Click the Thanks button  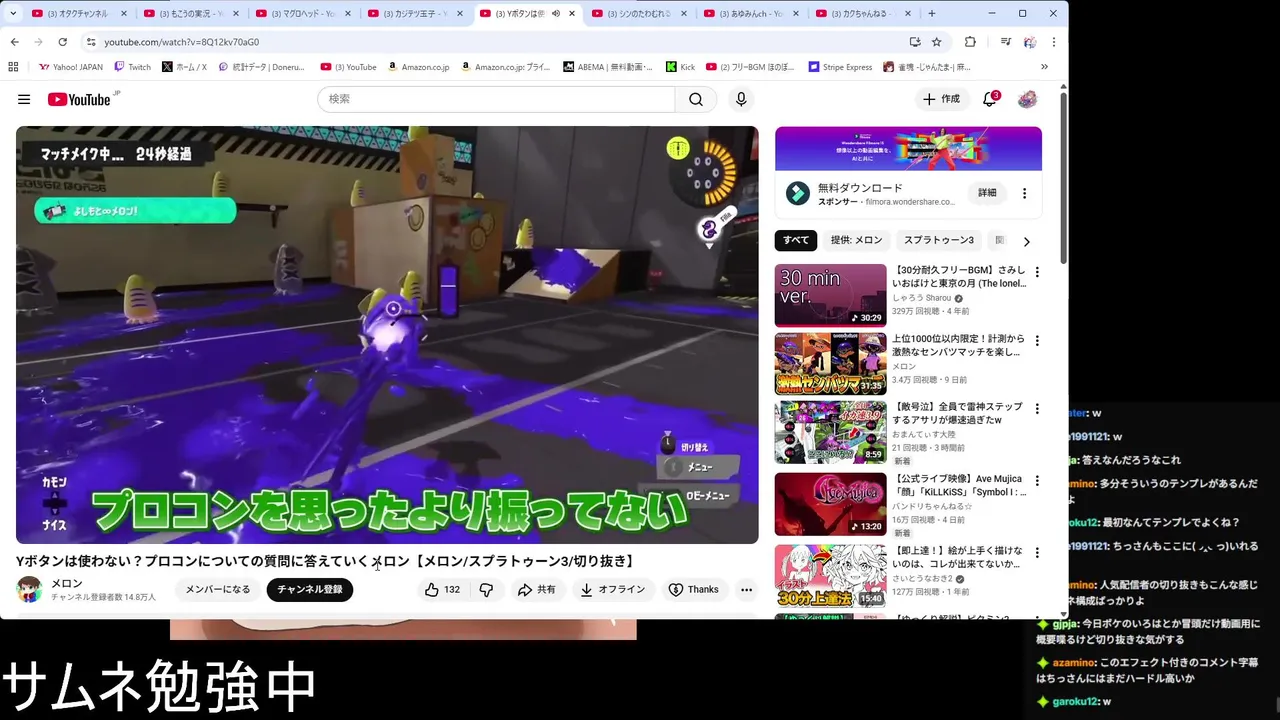click(693, 589)
